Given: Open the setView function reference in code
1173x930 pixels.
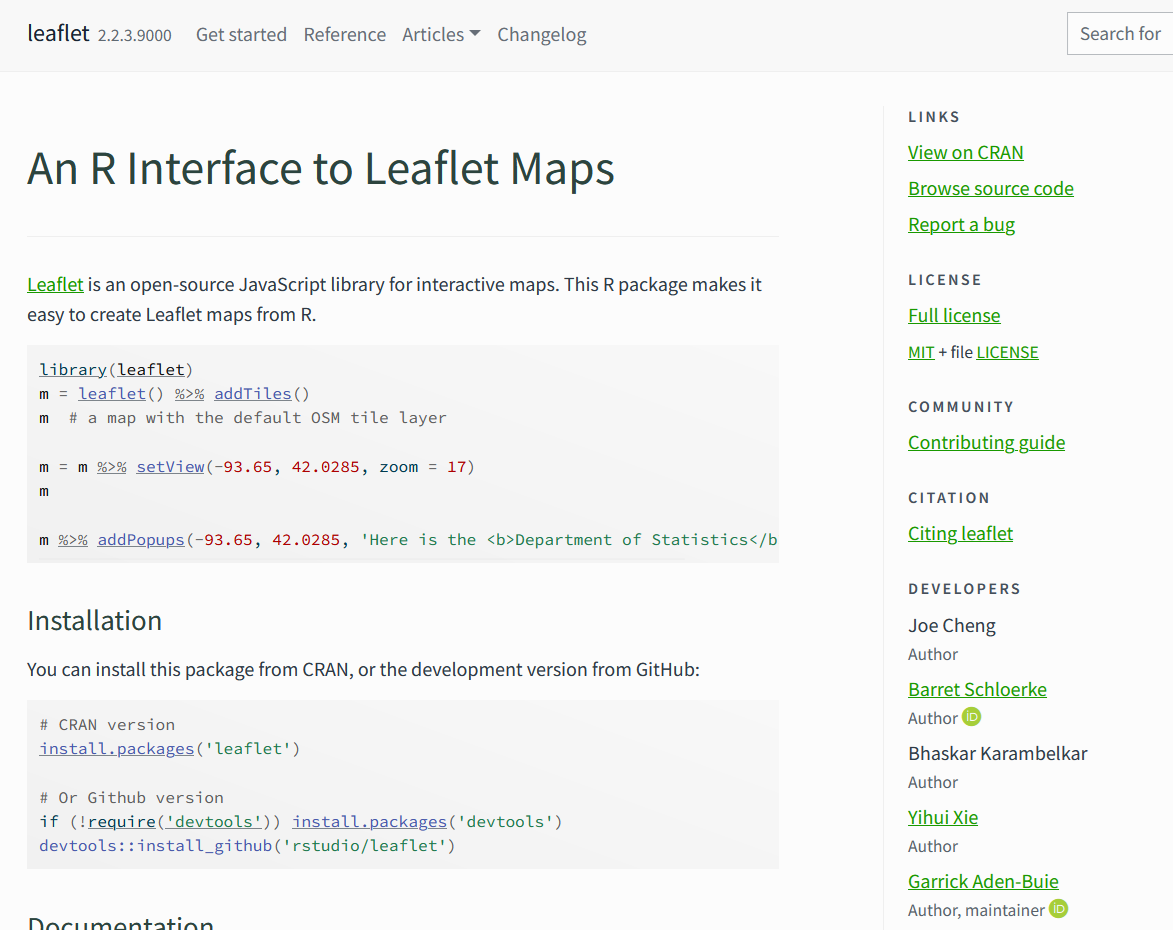Looking at the screenshot, I should pyautogui.click(x=170, y=466).
